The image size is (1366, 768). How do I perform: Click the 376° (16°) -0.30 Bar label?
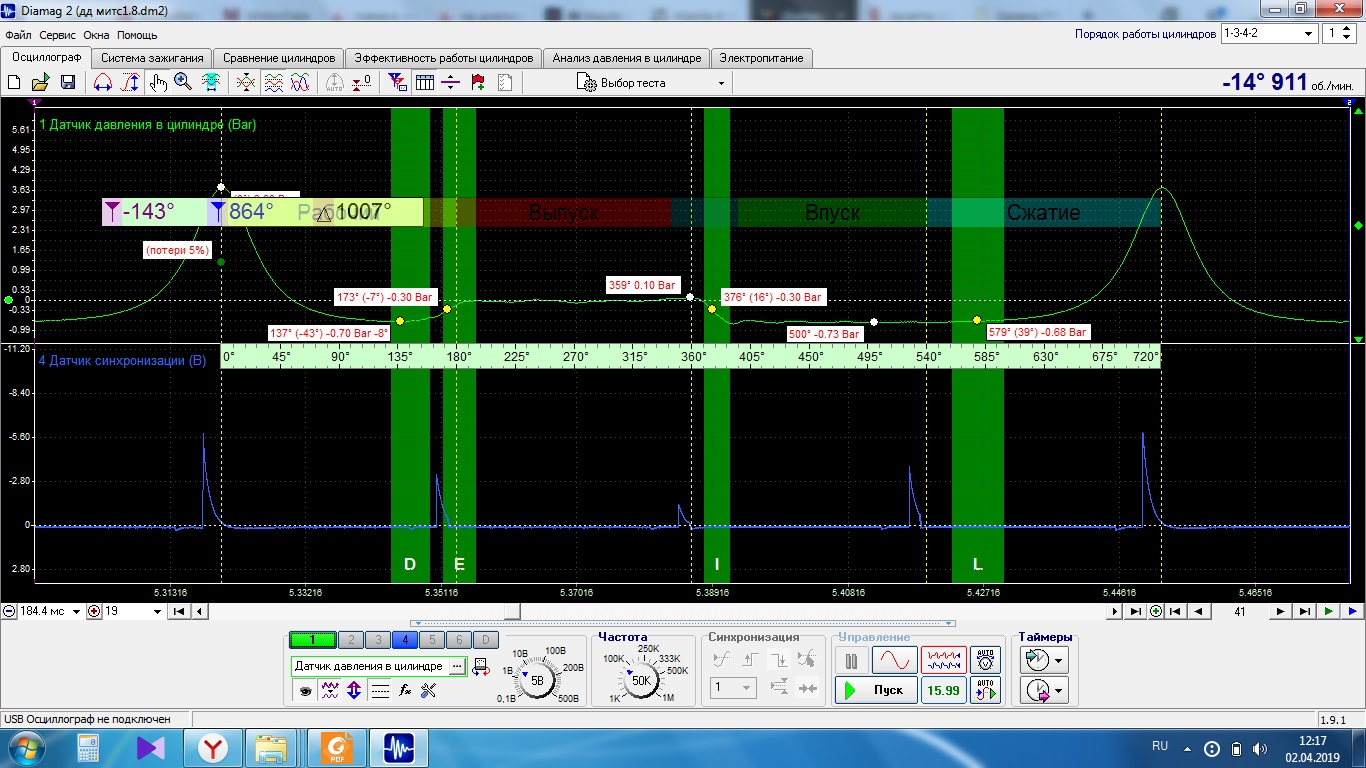(x=772, y=297)
